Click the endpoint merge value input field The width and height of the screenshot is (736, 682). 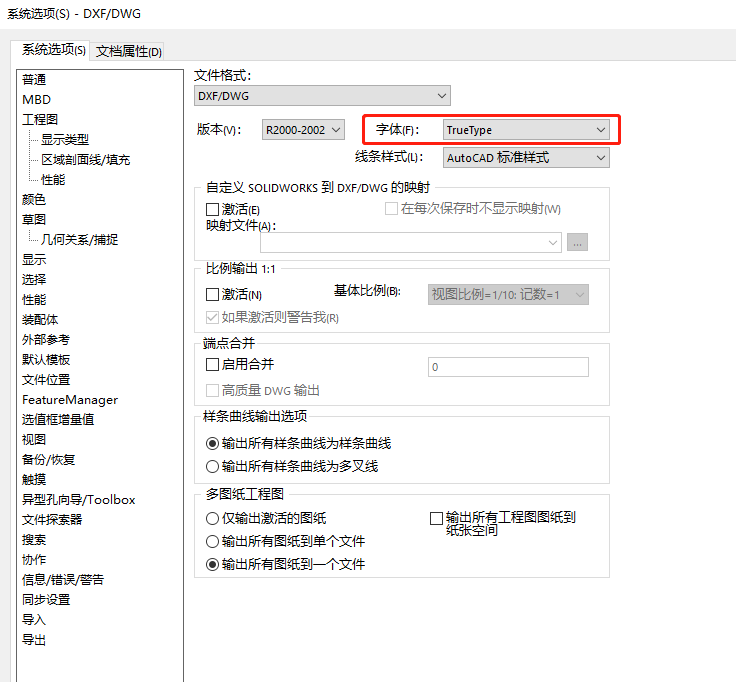507,367
